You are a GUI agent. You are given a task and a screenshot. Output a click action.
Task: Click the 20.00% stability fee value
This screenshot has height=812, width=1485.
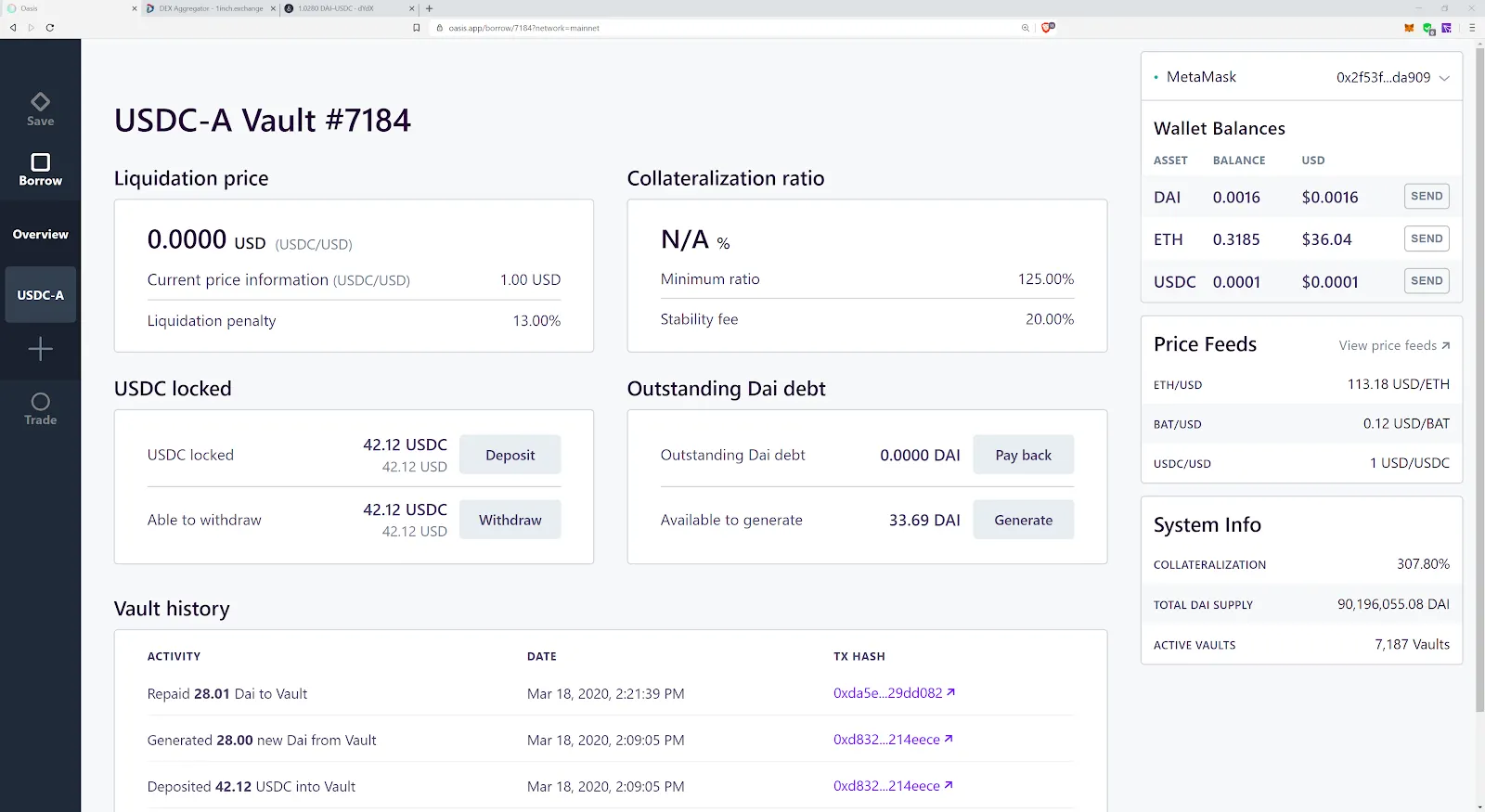pyautogui.click(x=1049, y=318)
